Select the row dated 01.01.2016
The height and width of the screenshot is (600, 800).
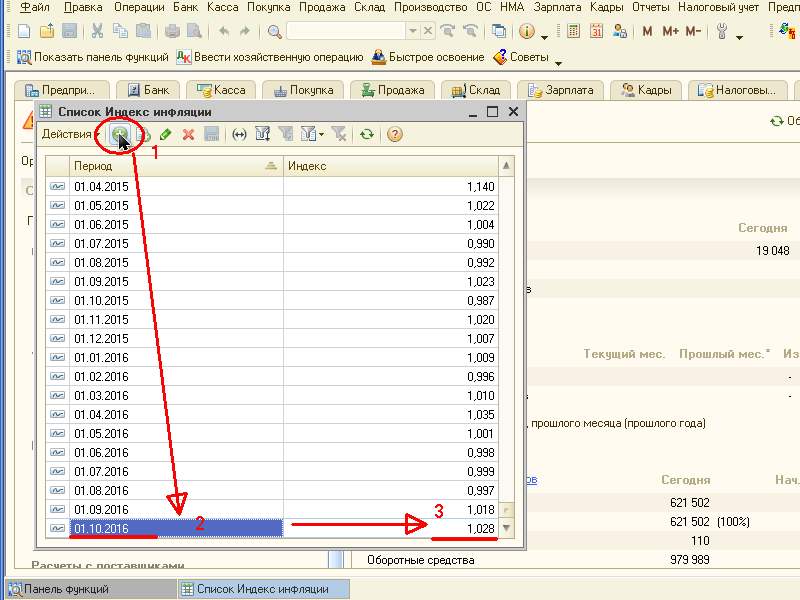coord(271,358)
